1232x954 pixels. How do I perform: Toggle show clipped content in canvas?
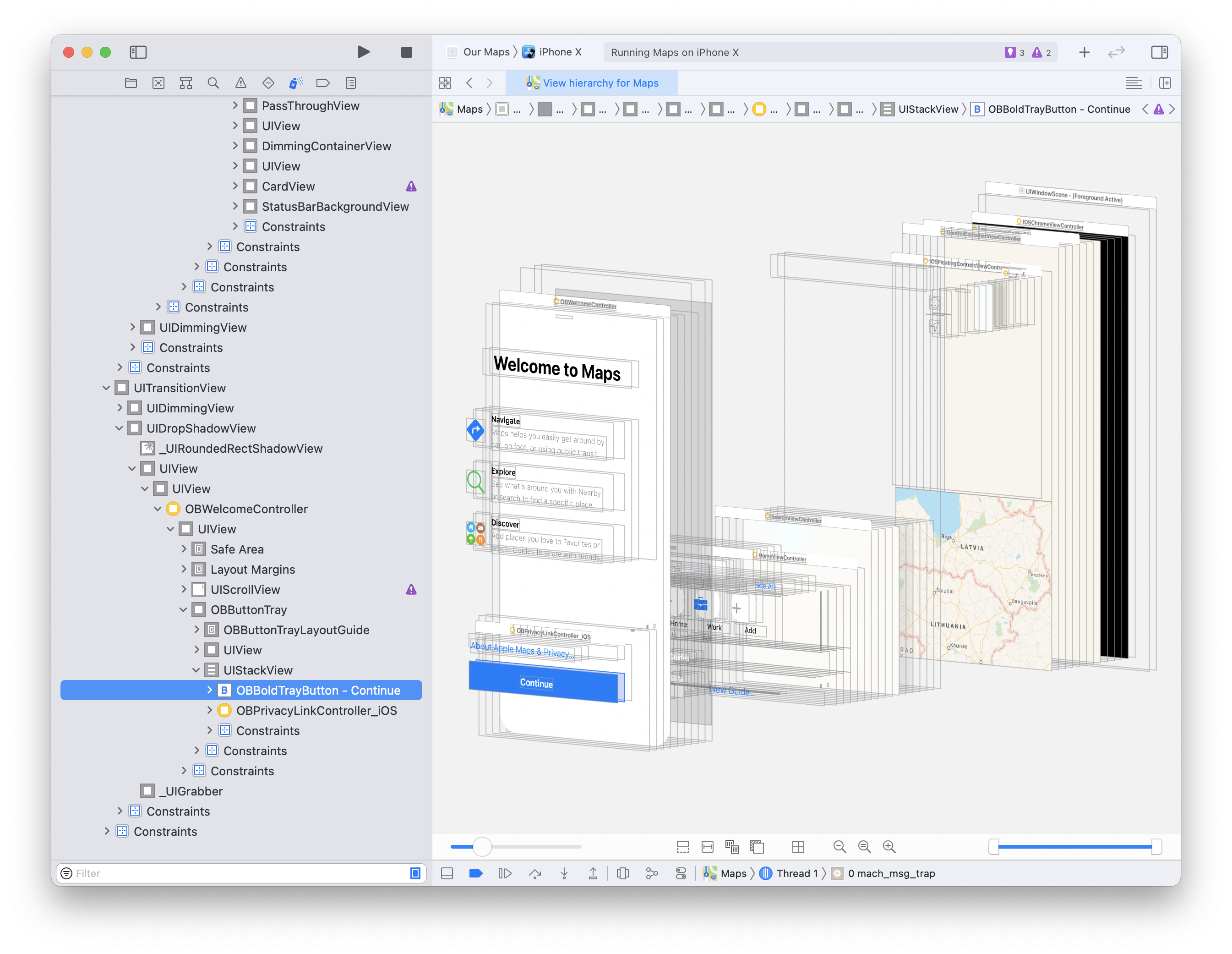click(682, 846)
